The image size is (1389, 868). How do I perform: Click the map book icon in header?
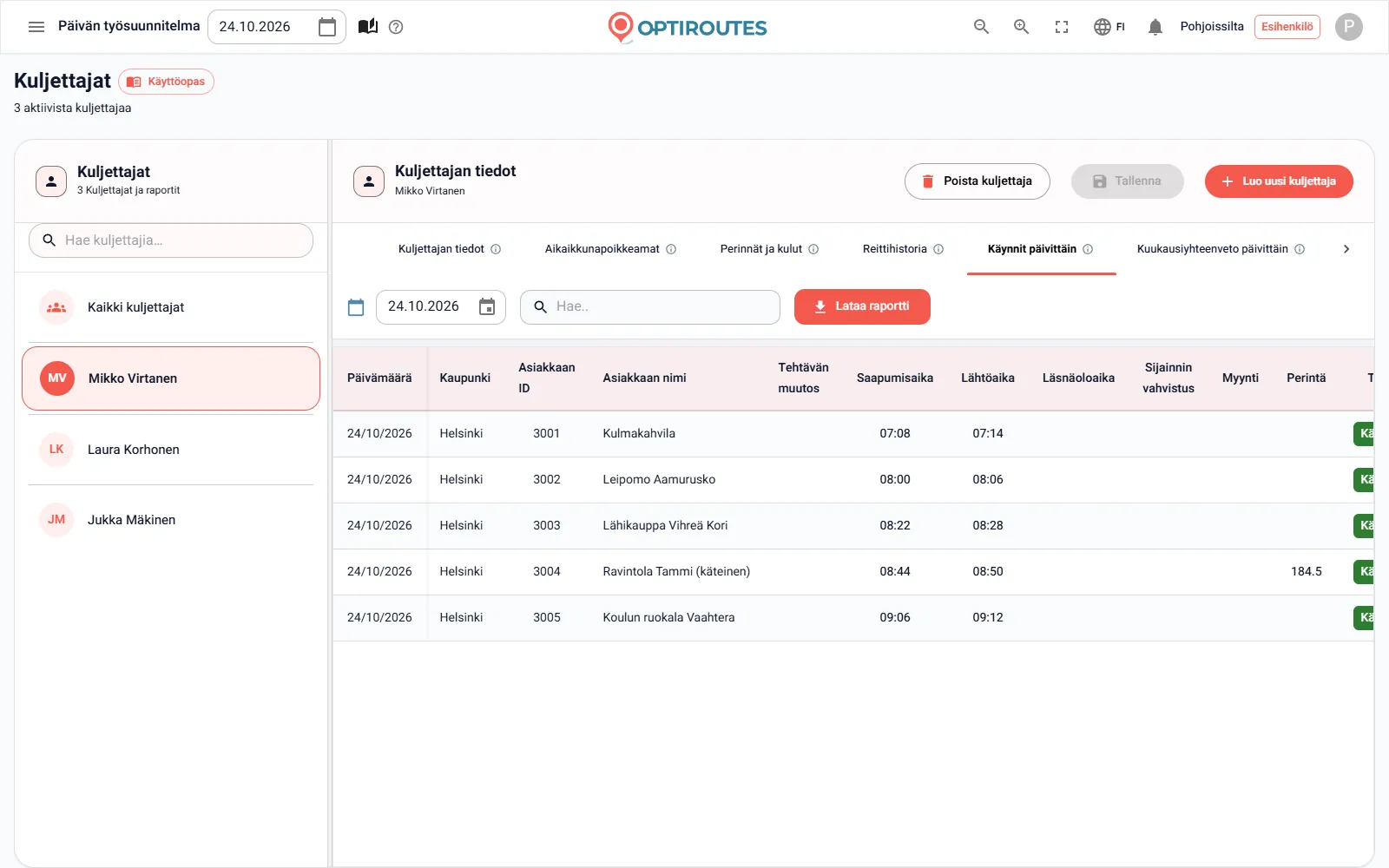pos(368,27)
